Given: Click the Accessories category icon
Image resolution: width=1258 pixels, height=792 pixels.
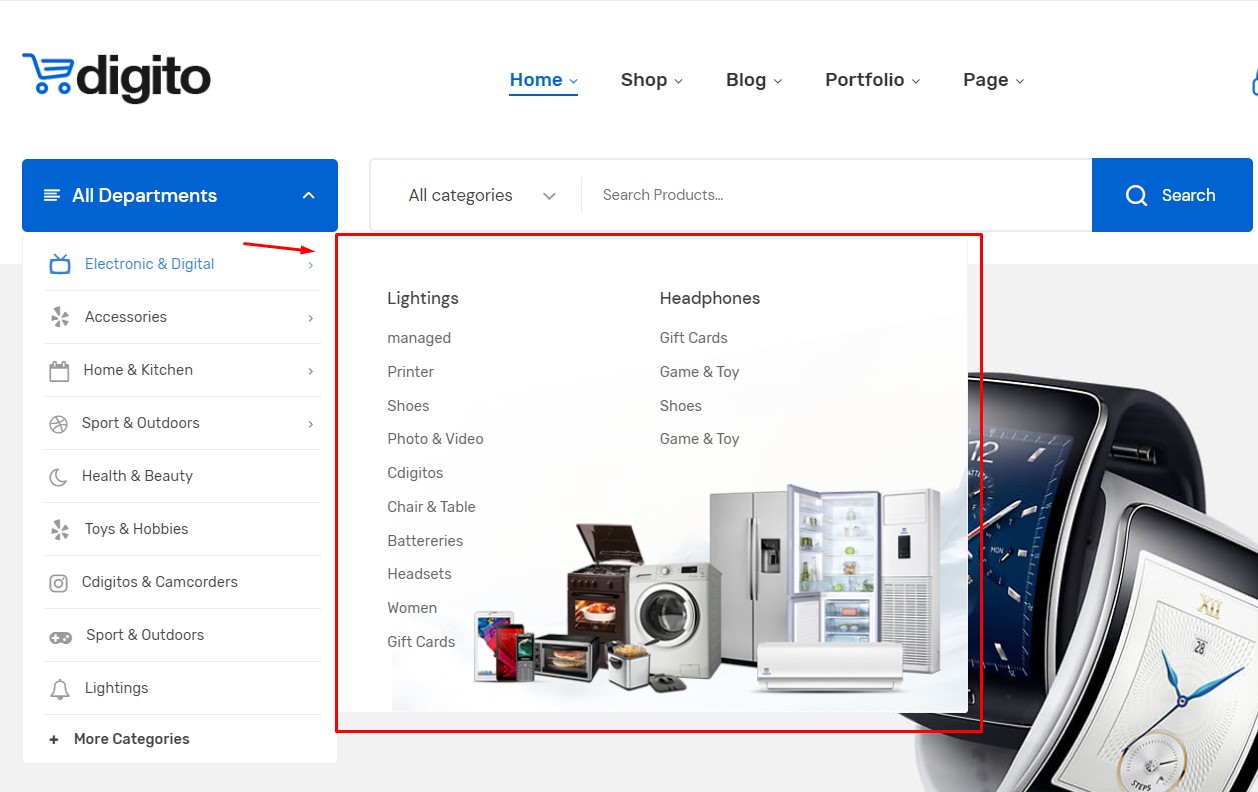Looking at the screenshot, I should pos(60,317).
